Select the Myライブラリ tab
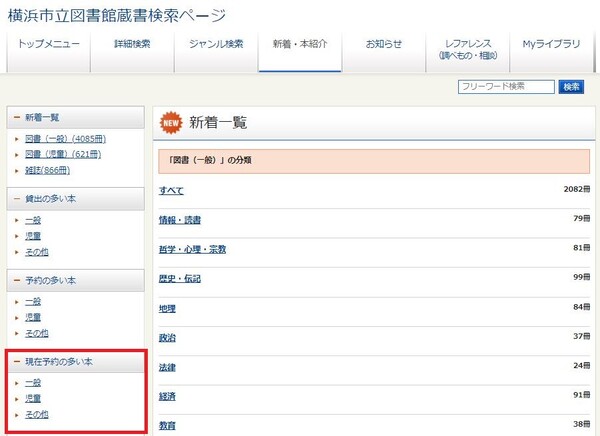The height and width of the screenshot is (436, 600). [x=551, y=45]
